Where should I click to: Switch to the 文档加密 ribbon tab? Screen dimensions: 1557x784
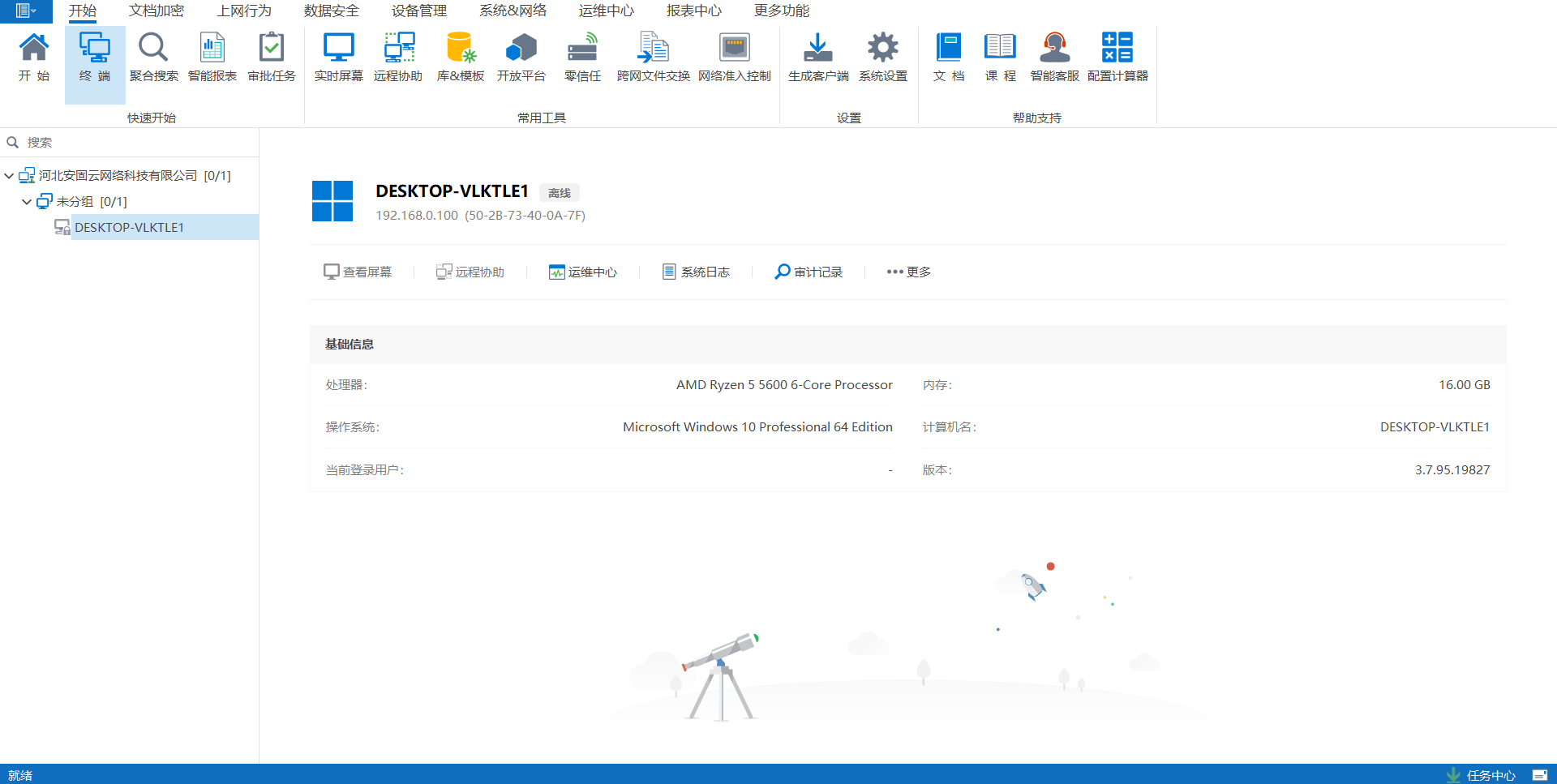[157, 11]
